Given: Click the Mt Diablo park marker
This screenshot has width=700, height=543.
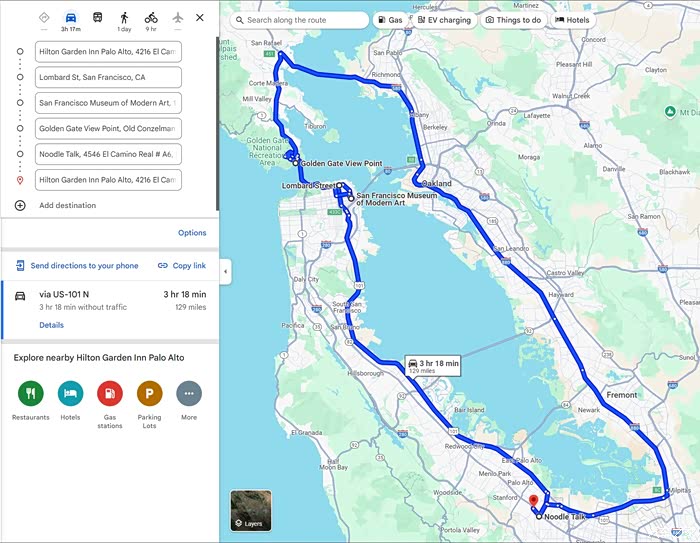Looking at the screenshot, I should [x=670, y=112].
